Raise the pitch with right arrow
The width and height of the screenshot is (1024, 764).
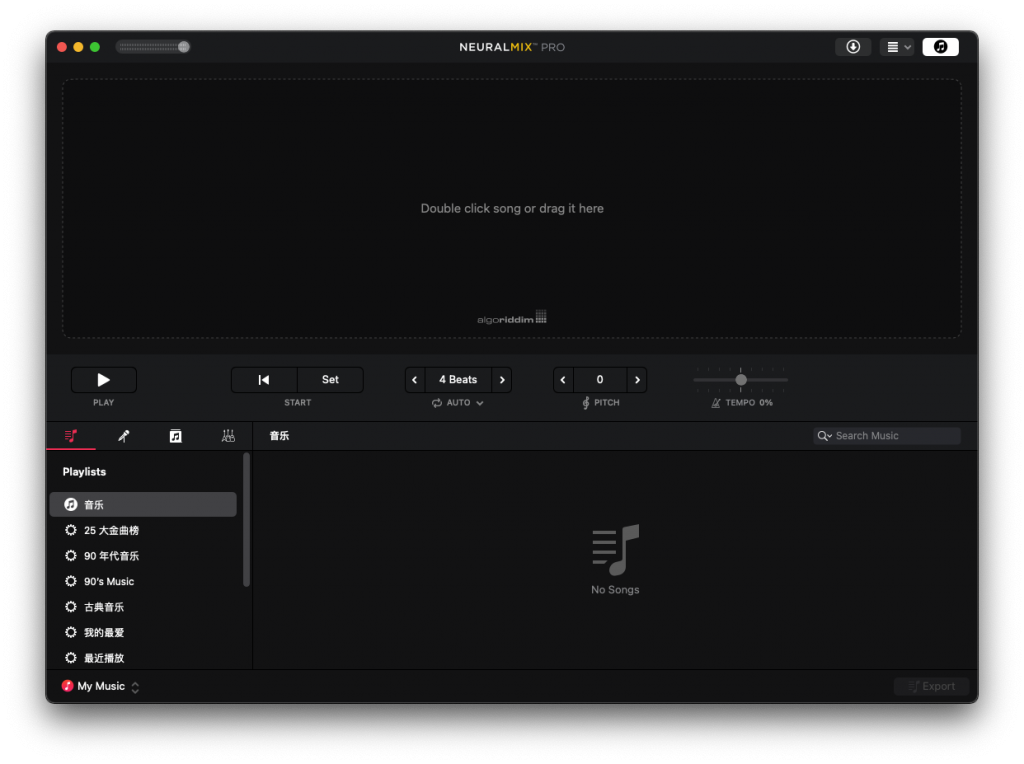pyautogui.click(x=637, y=379)
